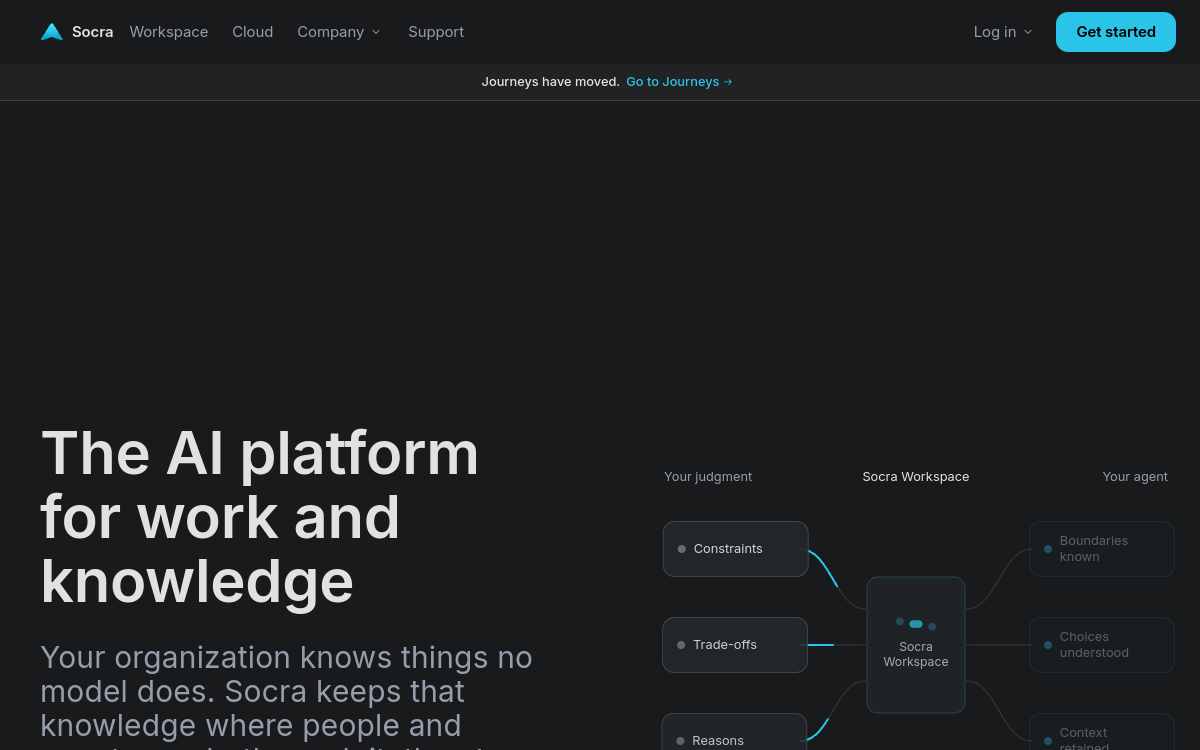1200x750 pixels.
Task: Click 'Journeys have moved.' banner text
Action: [x=551, y=82]
